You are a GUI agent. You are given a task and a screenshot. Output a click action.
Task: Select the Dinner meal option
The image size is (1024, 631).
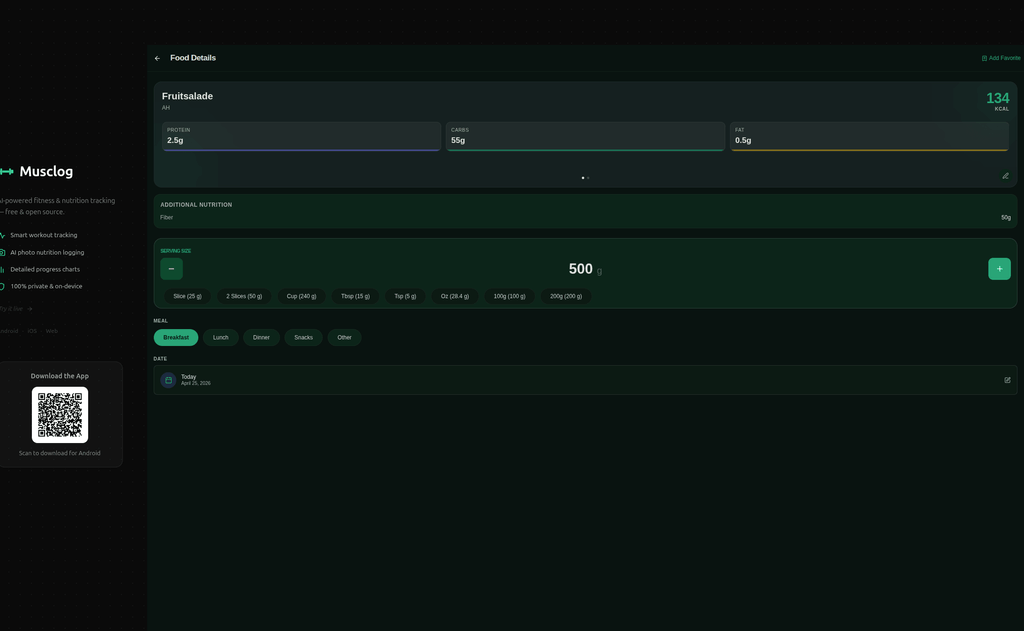(260, 337)
